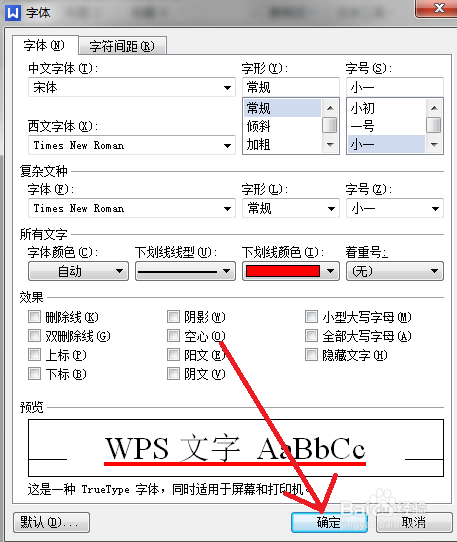Open 复杂文种 字号(Z) dropdown
Screen dimensions: 457x542
coord(395,208)
